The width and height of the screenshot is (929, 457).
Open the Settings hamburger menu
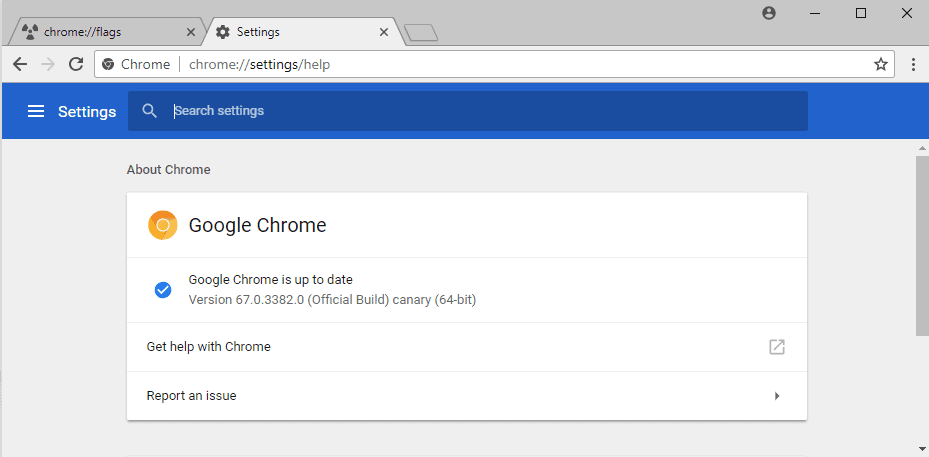pos(36,111)
